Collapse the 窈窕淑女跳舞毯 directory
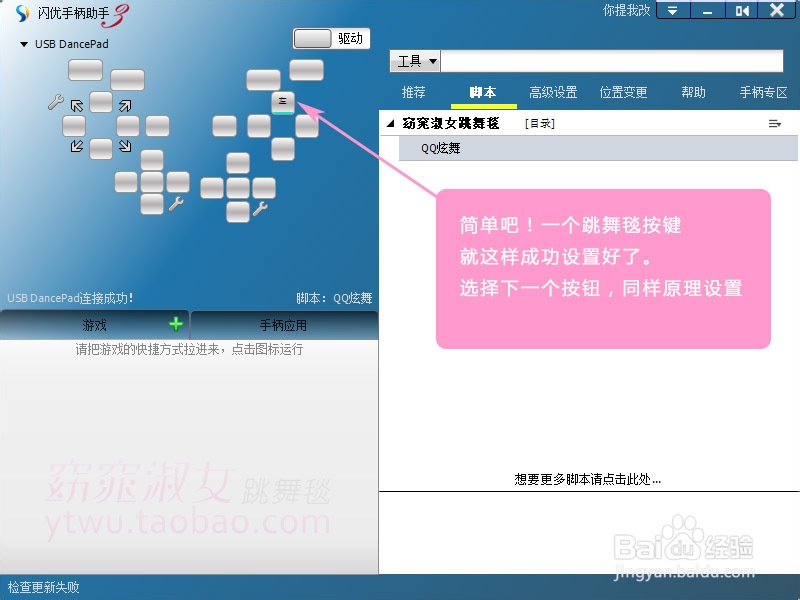Image resolution: width=800 pixels, height=600 pixels. pyautogui.click(x=389, y=123)
